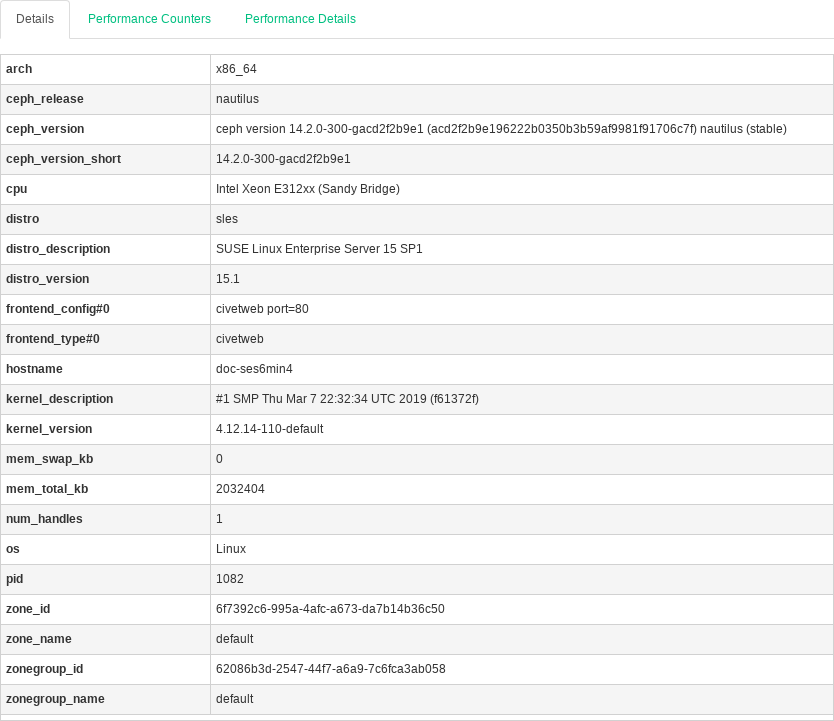Click the Intel Xeon cpu value
The image size is (834, 721).
(x=308, y=189)
